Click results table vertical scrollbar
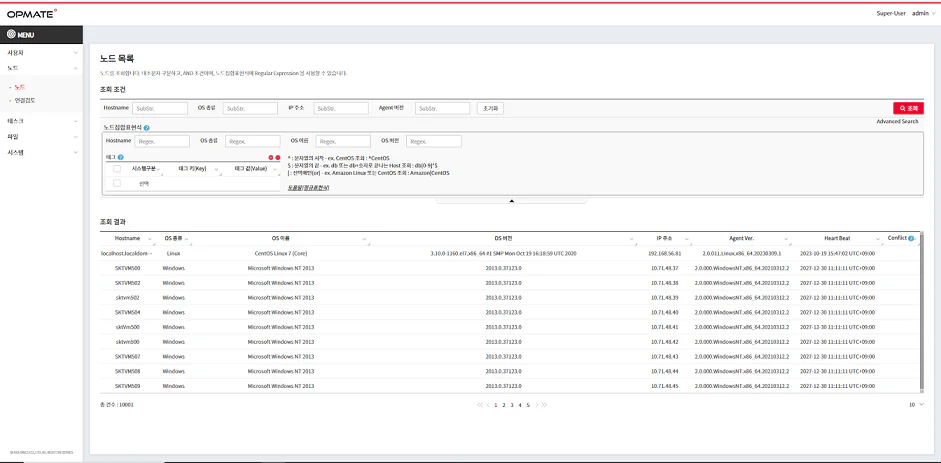The height and width of the screenshot is (463, 941). (x=921, y=312)
